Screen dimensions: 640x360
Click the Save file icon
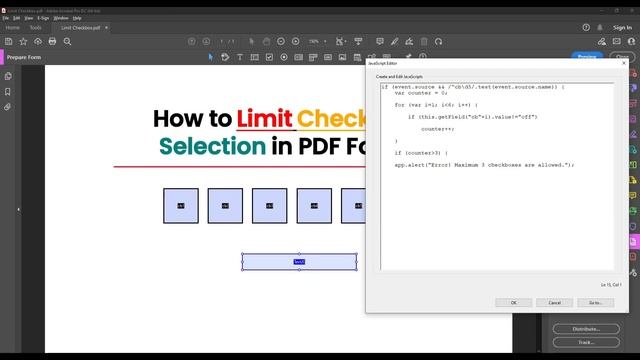tap(9, 42)
